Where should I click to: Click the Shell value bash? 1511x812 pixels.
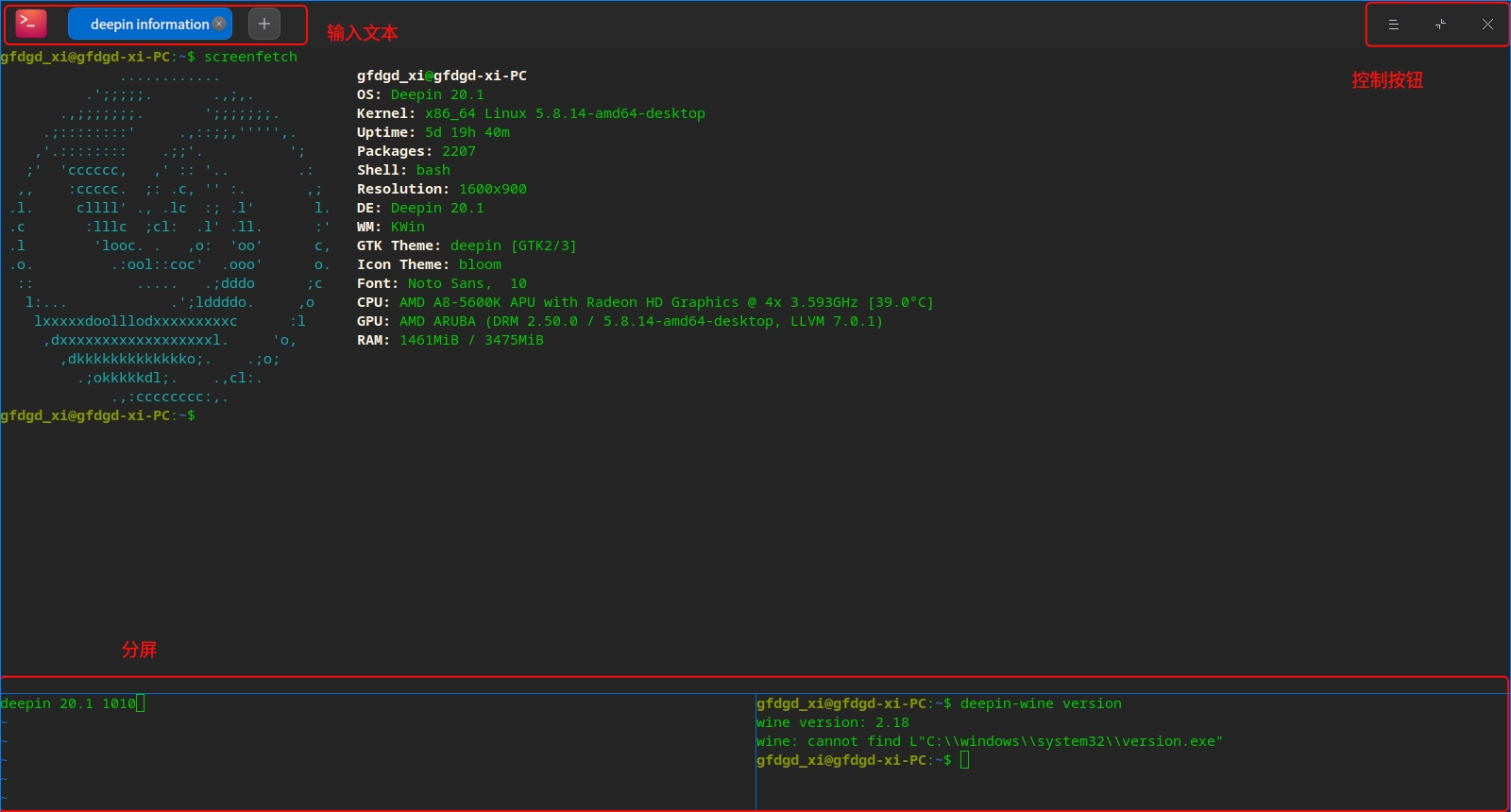click(433, 170)
